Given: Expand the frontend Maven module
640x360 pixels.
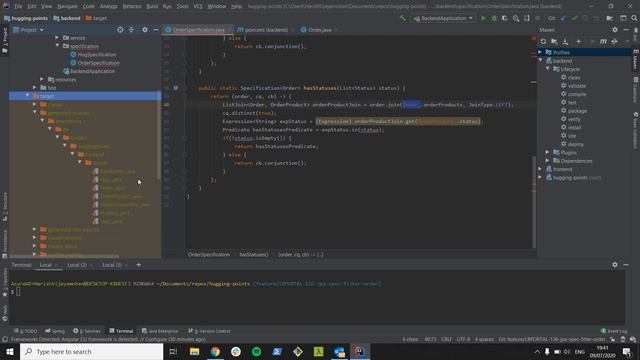Looking at the screenshot, I should [540, 169].
